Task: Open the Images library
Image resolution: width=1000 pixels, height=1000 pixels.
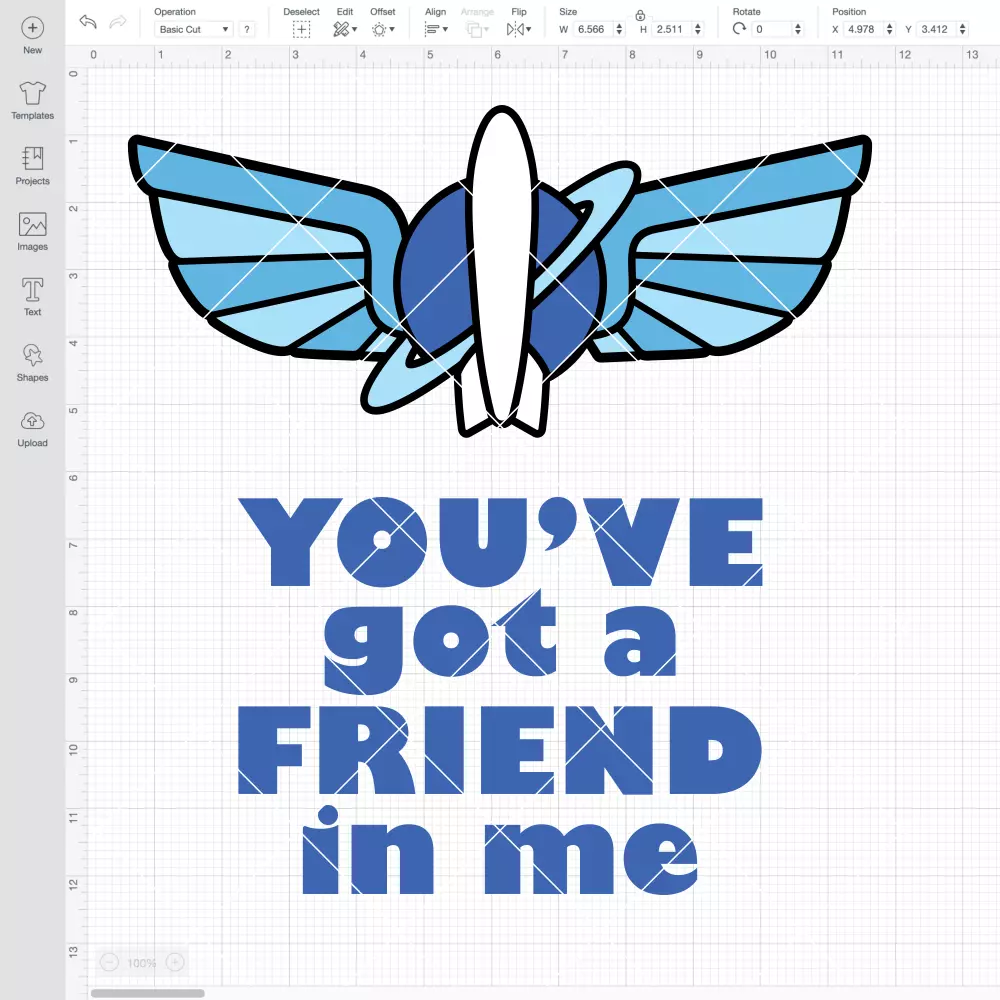Action: point(33,232)
